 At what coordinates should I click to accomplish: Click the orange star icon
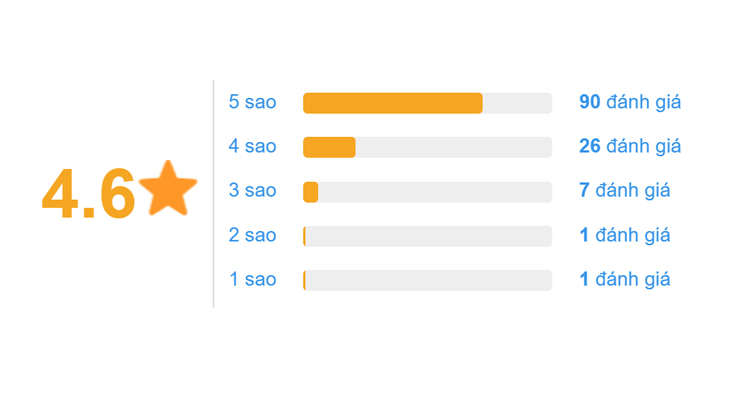(168, 188)
